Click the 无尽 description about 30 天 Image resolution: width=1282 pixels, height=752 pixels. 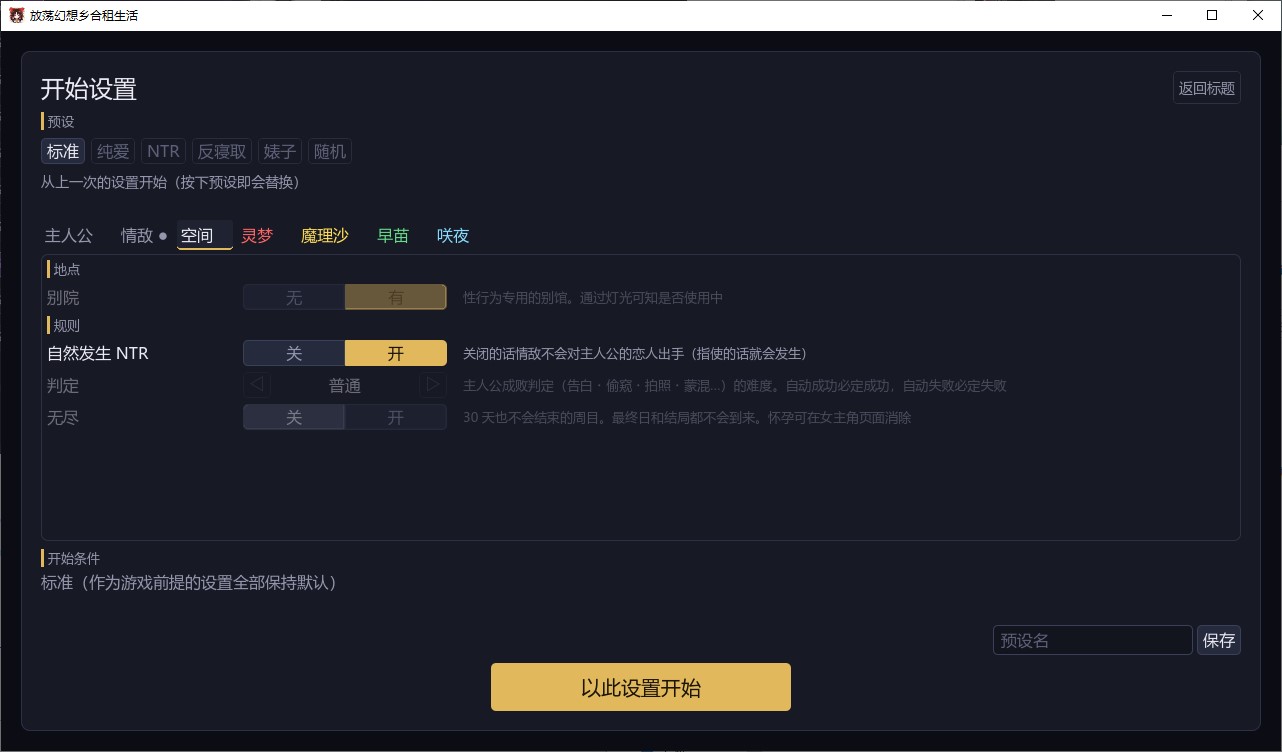pos(687,417)
